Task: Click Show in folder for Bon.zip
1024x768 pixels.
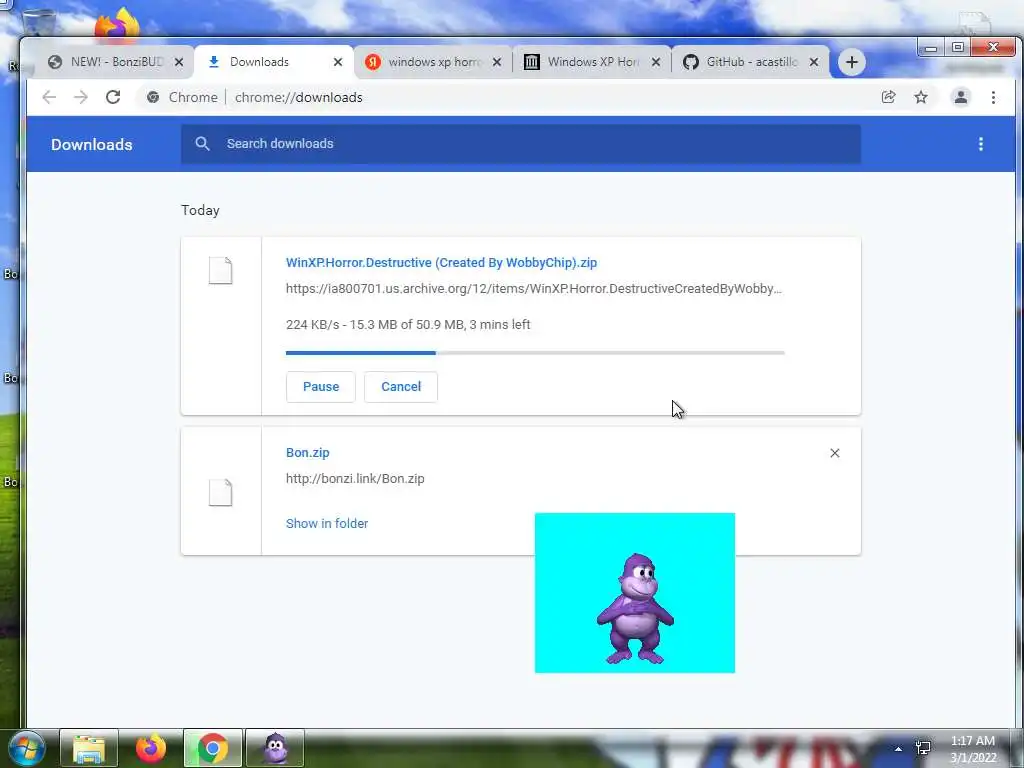Action: pos(327,523)
